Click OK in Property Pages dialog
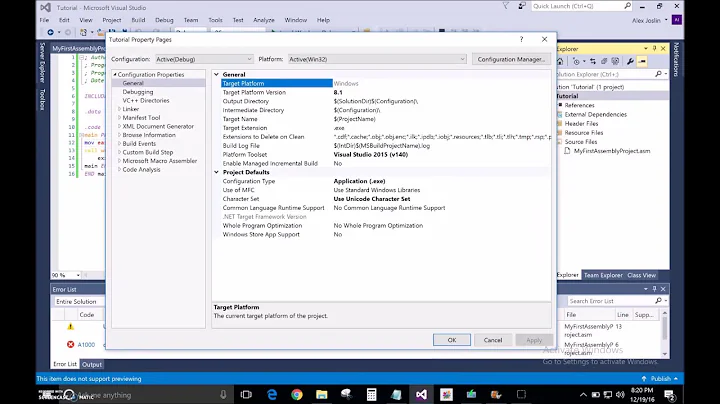 (452, 340)
